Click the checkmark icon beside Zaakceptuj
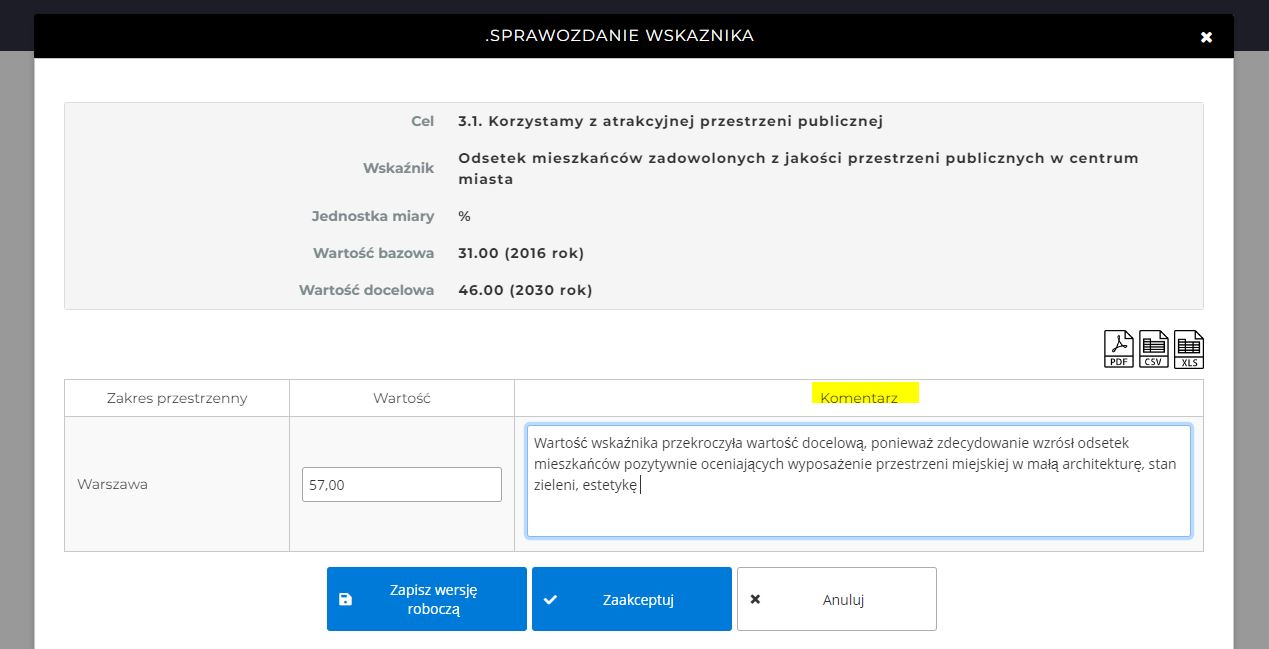1269x649 pixels. (x=550, y=599)
